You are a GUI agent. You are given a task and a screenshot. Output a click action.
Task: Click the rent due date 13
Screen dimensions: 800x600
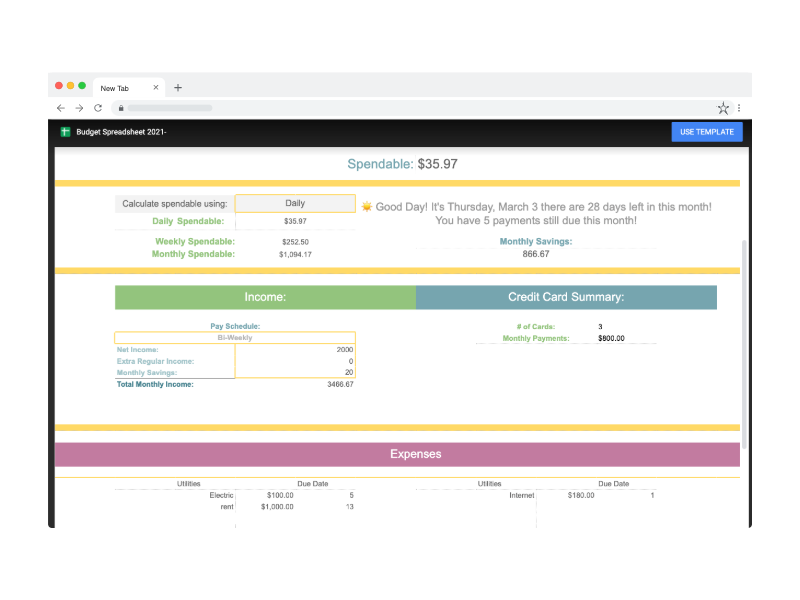pyautogui.click(x=349, y=507)
